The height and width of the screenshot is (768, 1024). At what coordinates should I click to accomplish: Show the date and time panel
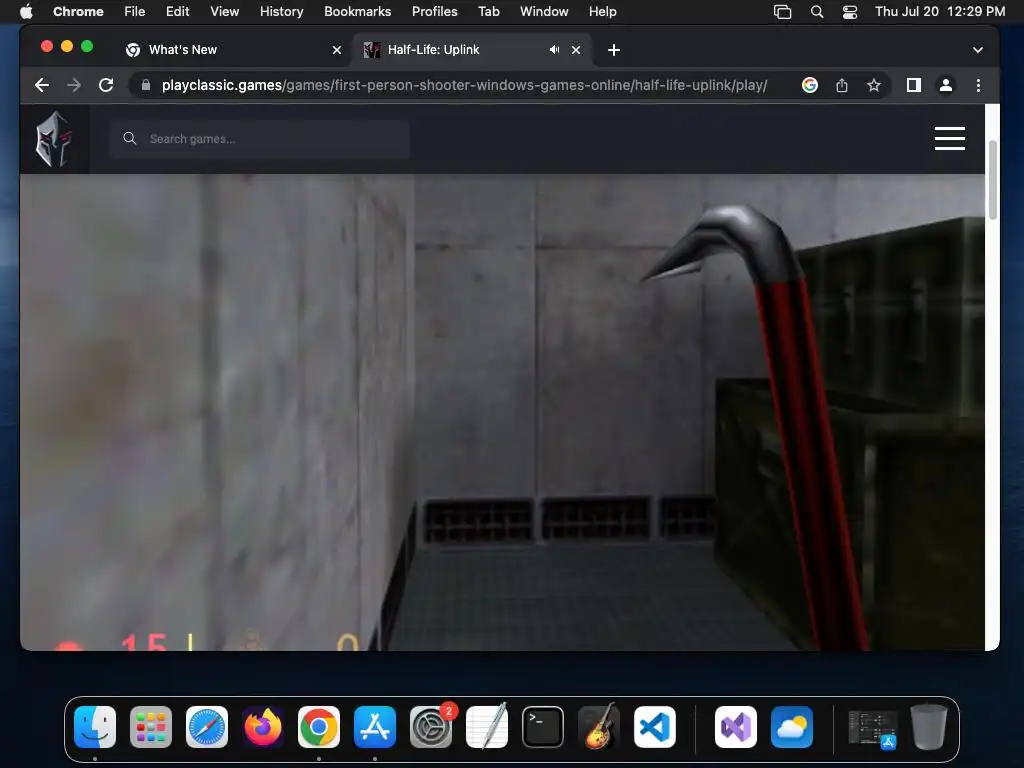(940, 11)
